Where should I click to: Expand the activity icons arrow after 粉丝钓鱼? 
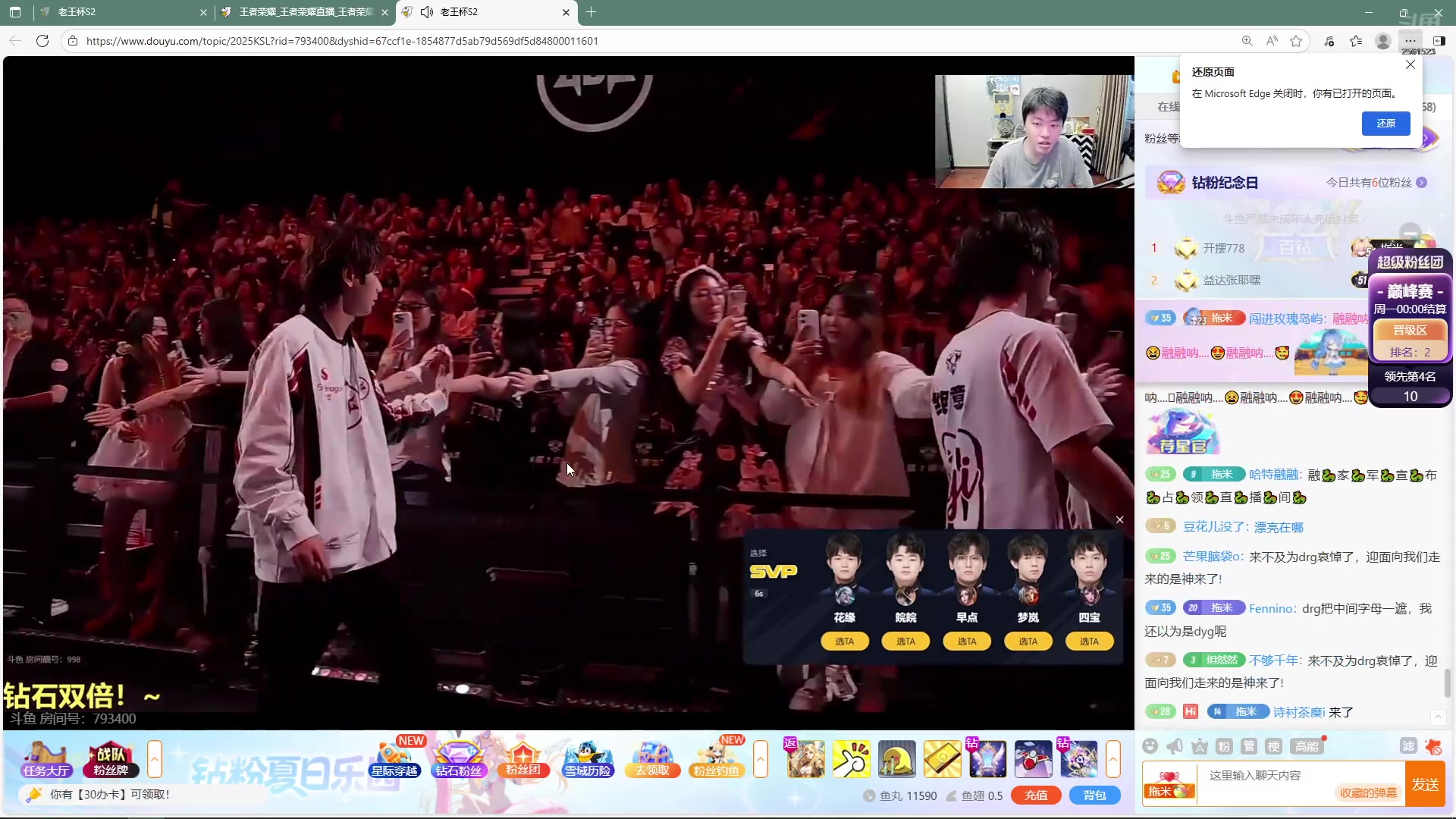[x=761, y=759]
